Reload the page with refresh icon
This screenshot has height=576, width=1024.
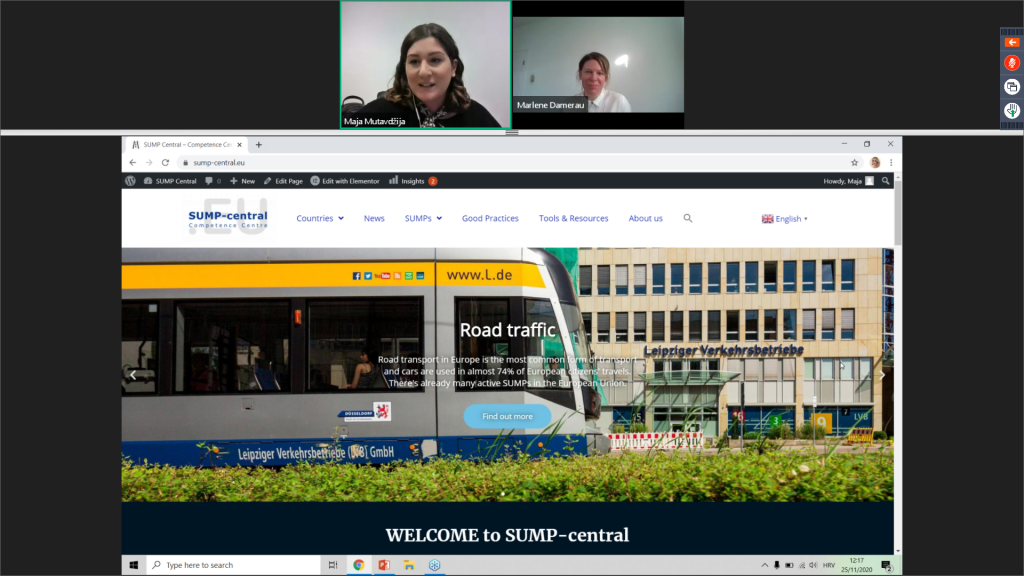(x=165, y=163)
